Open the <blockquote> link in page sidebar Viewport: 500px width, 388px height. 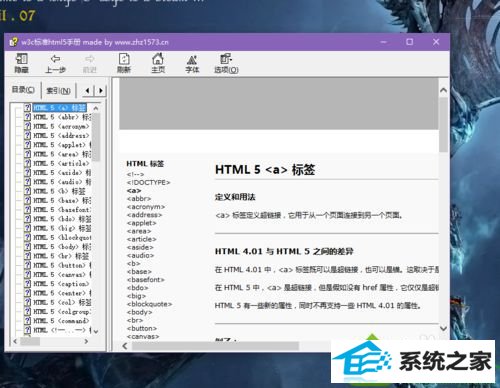pyautogui.click(x=149, y=304)
